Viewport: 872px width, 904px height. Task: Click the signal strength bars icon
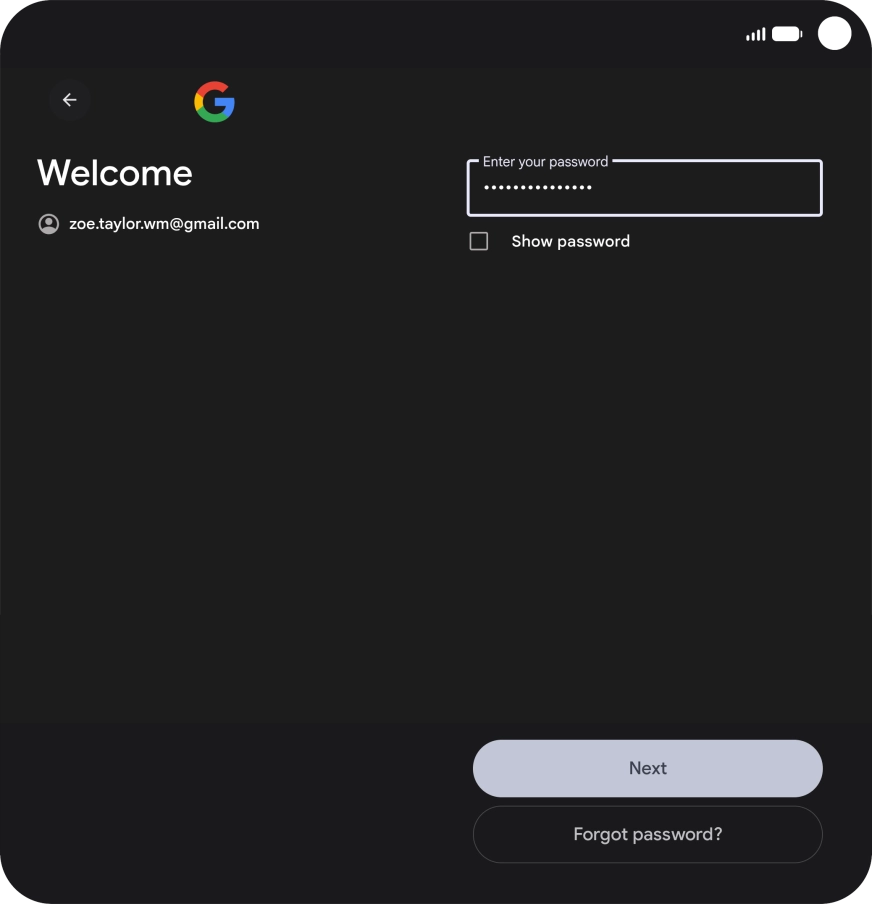[x=756, y=34]
